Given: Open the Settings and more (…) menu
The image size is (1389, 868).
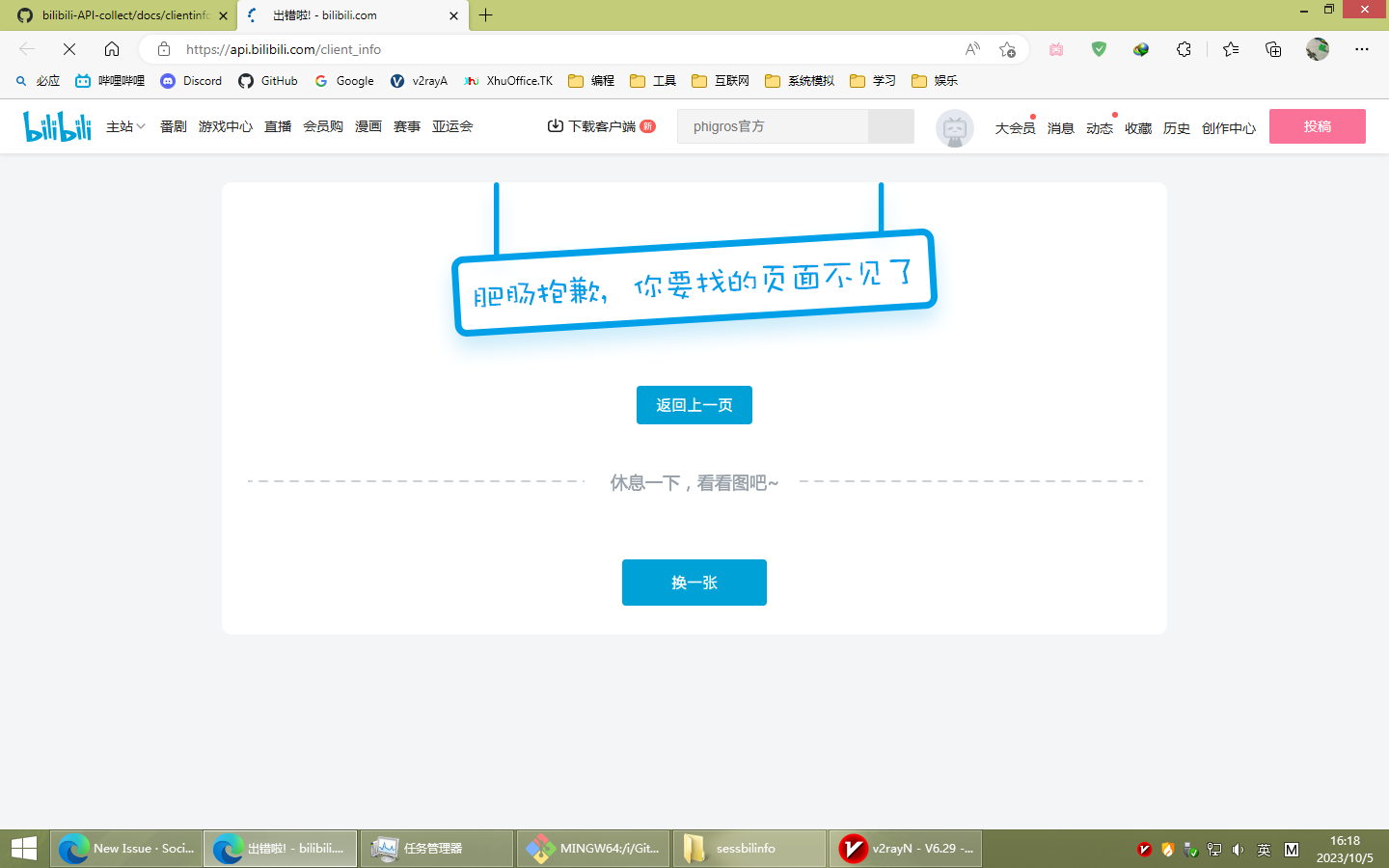Looking at the screenshot, I should [x=1362, y=48].
